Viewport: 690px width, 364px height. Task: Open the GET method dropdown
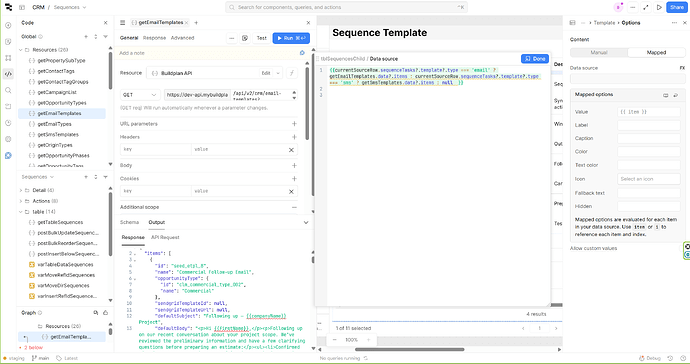[140, 95]
